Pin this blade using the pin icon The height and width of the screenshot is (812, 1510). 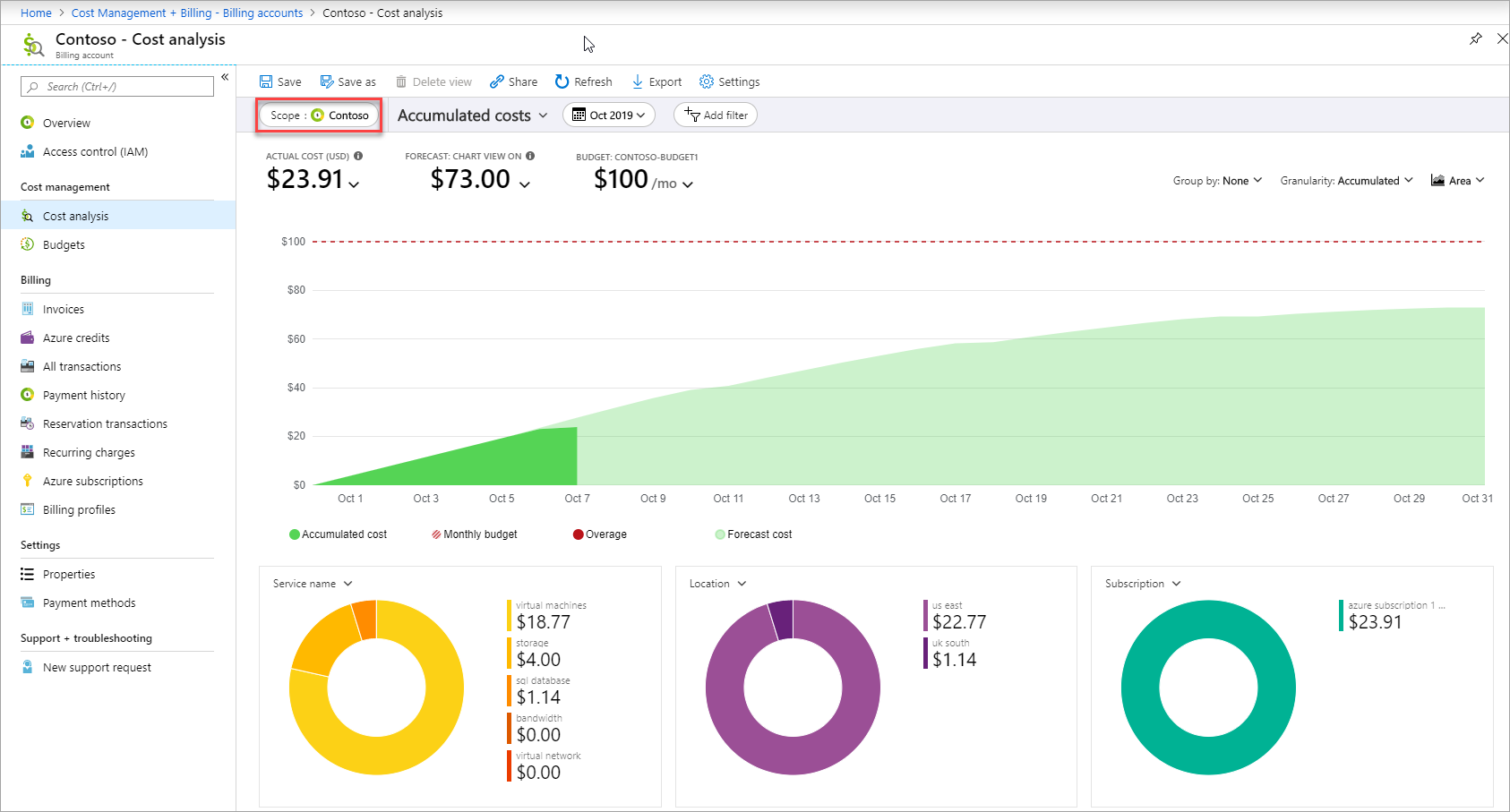[1476, 38]
